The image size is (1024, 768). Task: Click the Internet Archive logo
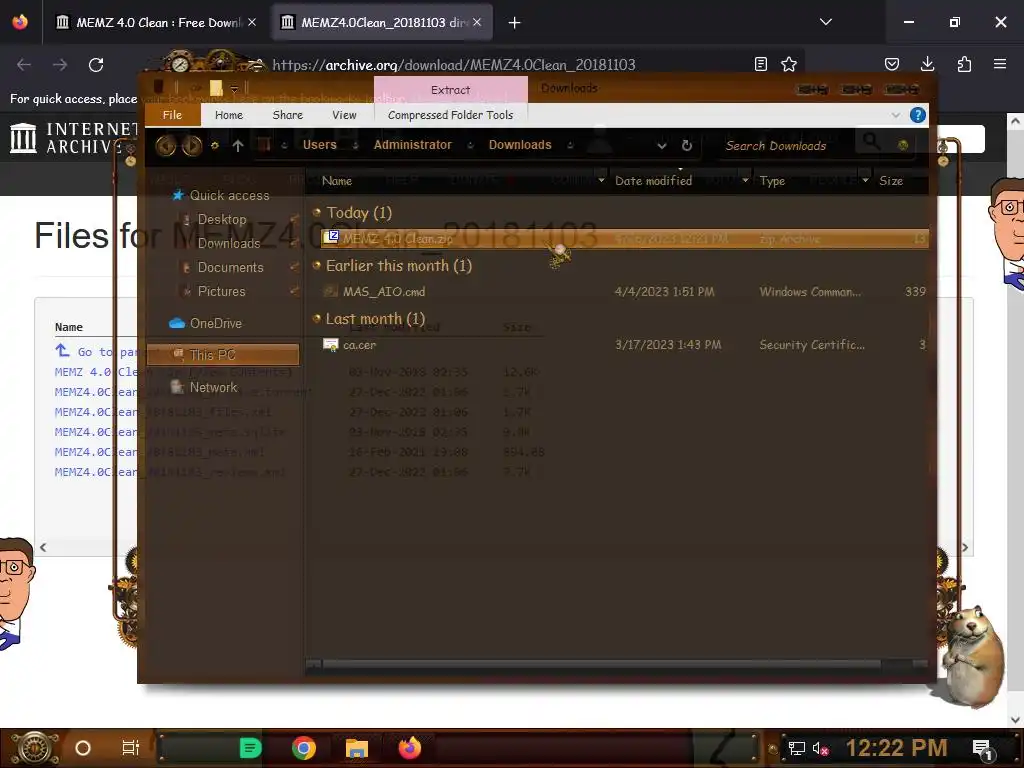(x=73, y=138)
